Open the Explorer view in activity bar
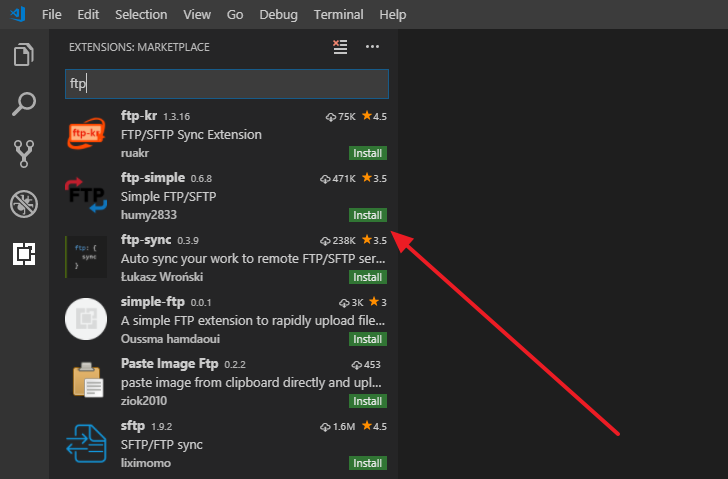Screen dimensions: 728x479 [24, 54]
